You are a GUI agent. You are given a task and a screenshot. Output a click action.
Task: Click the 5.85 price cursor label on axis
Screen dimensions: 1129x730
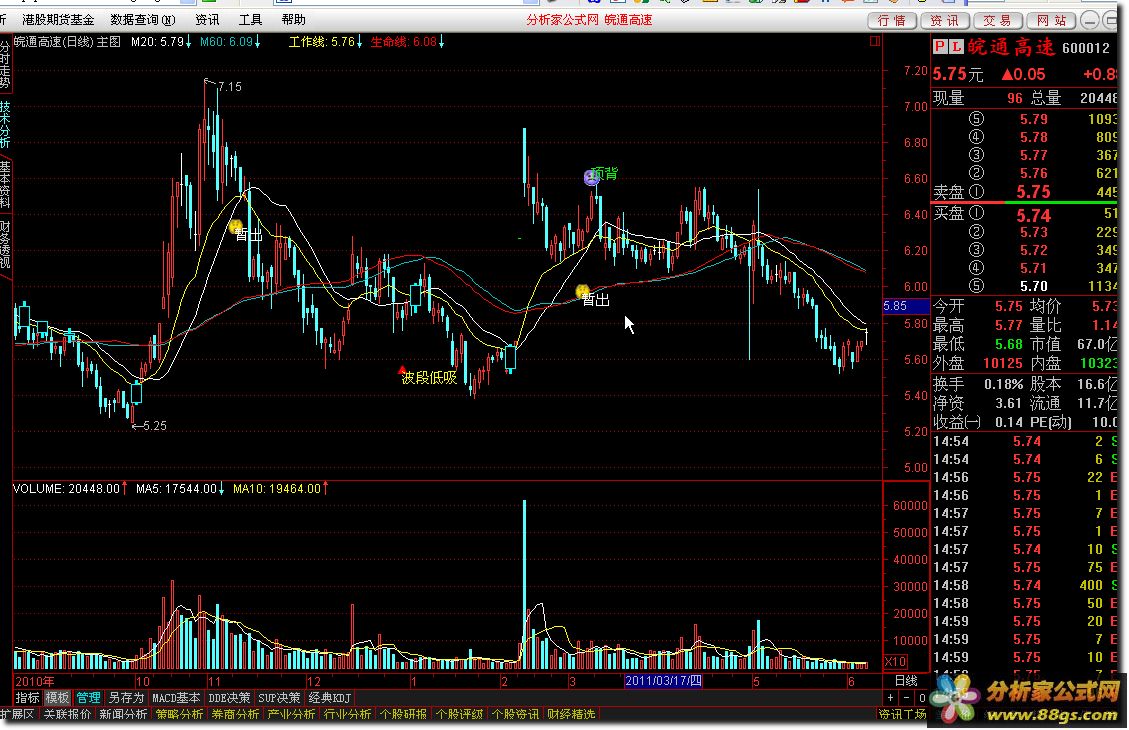tap(906, 306)
